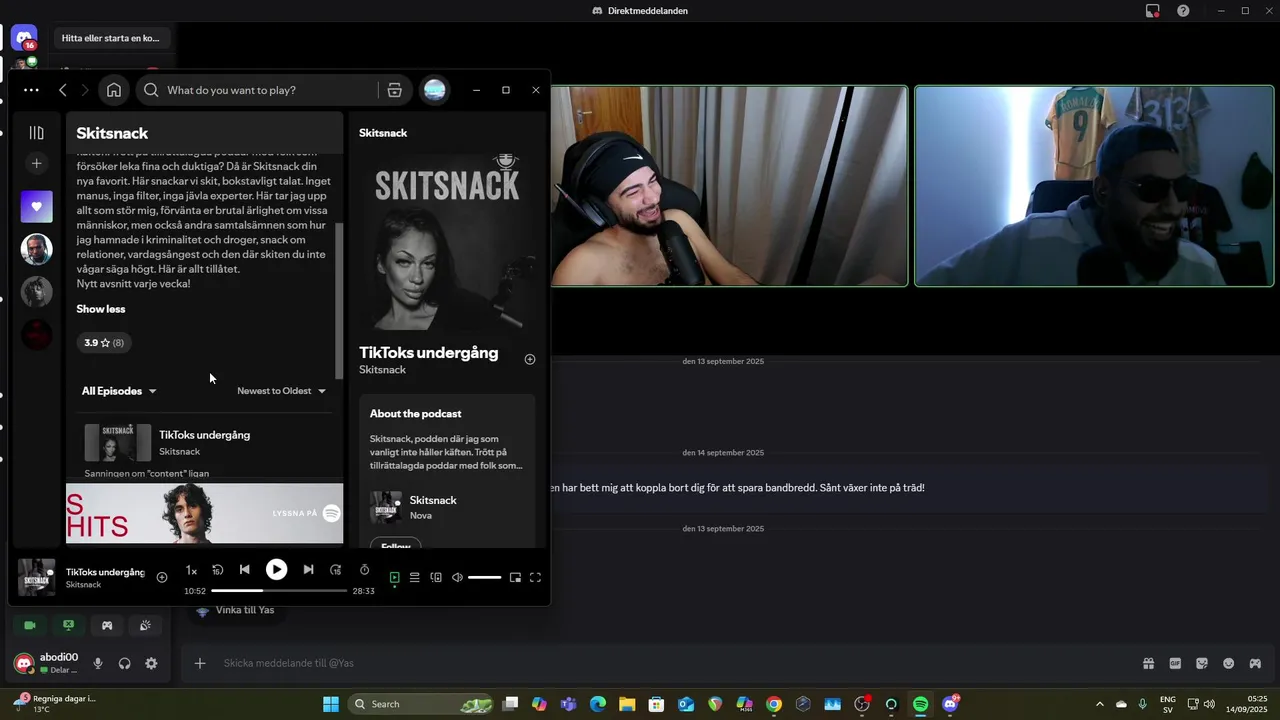1280x720 pixels.
Task: Open Browse icon in Spotify search bar
Action: pos(395,90)
